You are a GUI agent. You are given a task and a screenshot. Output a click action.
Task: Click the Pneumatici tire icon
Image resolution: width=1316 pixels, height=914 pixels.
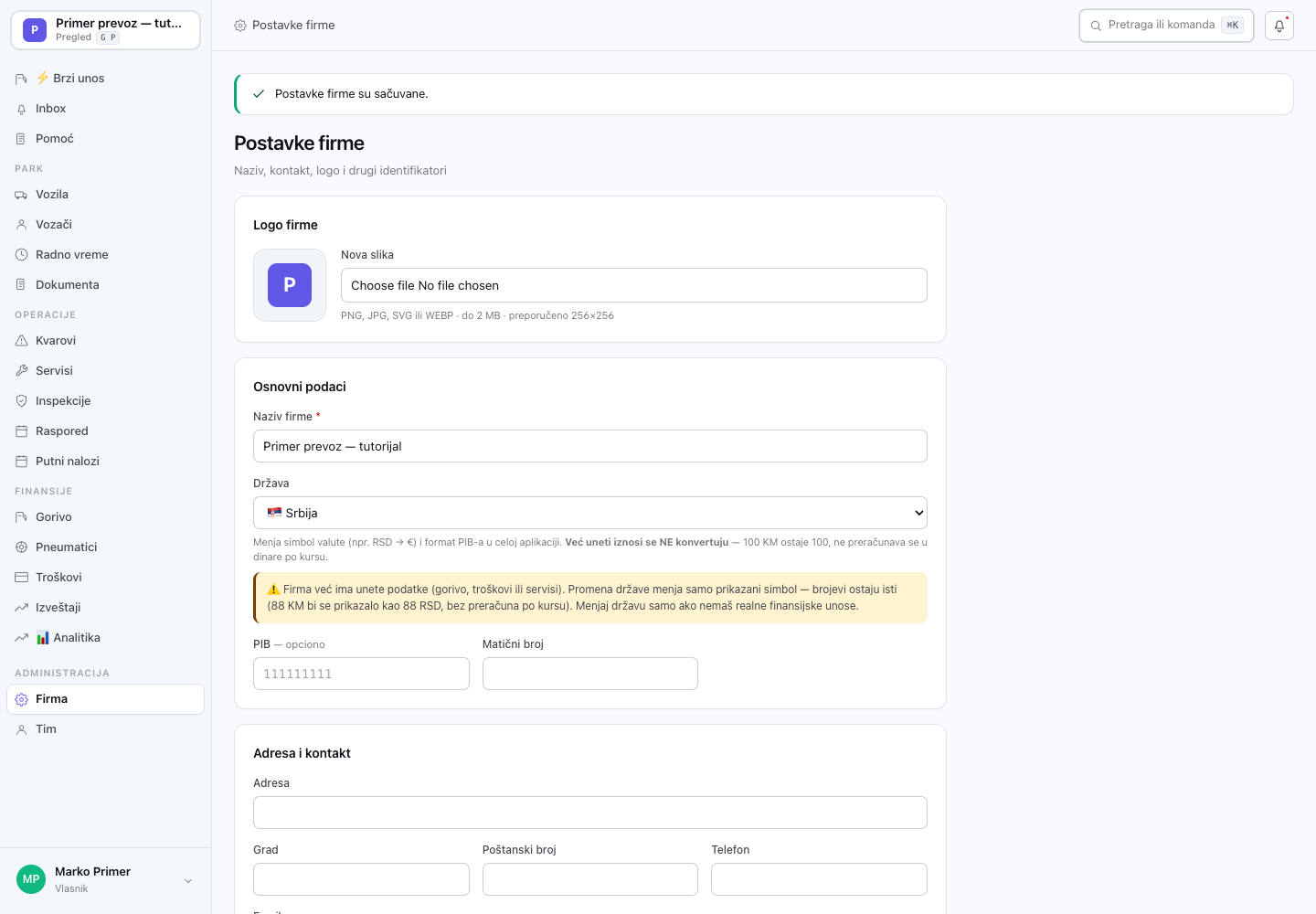[21, 547]
